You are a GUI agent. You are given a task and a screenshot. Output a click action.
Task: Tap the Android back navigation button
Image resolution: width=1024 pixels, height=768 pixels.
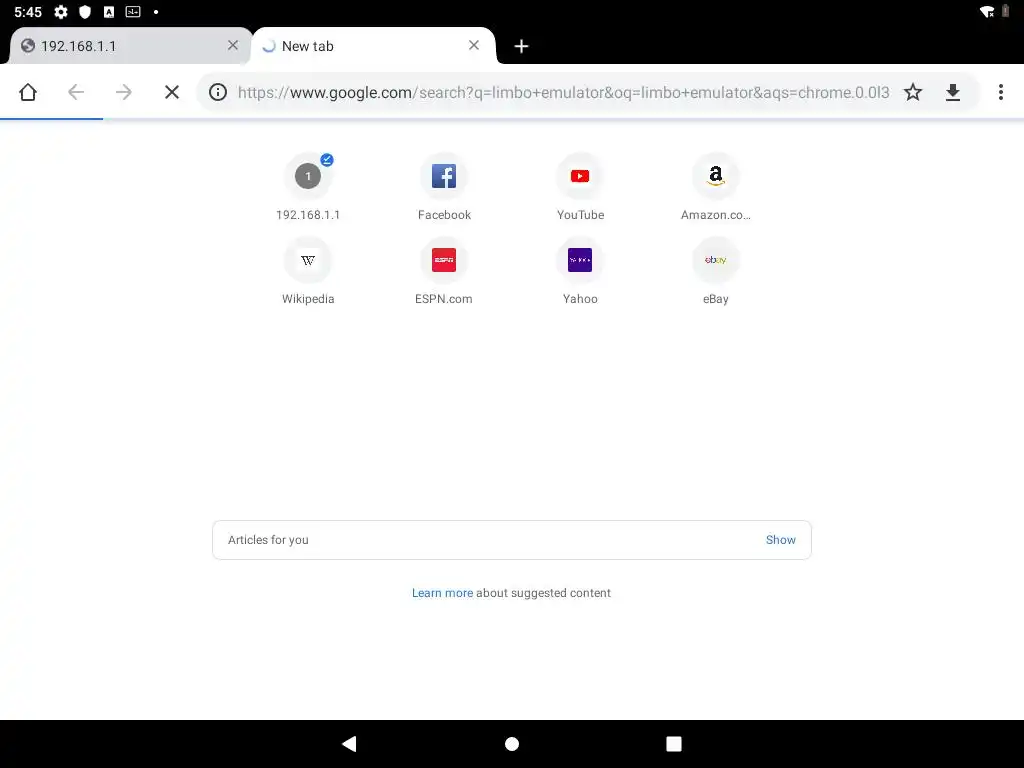pyautogui.click(x=349, y=744)
